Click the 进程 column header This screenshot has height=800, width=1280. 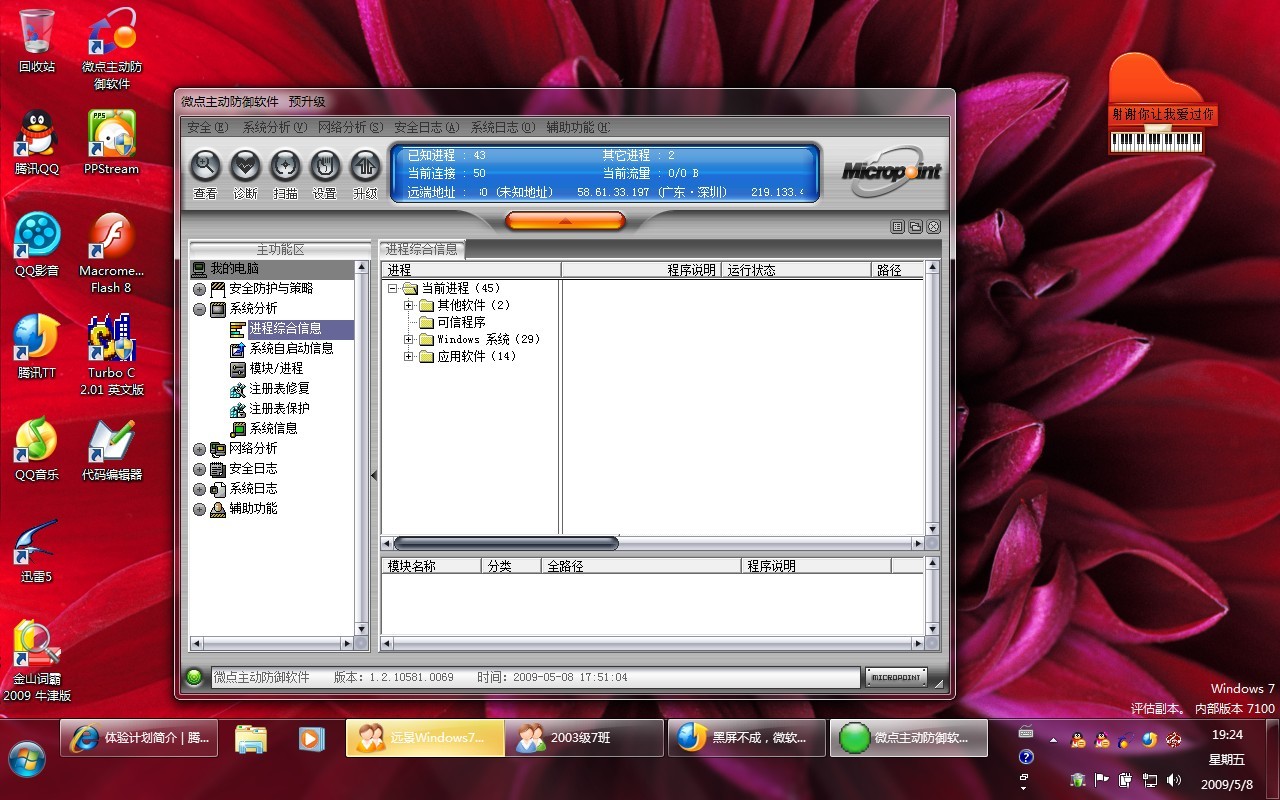click(471, 270)
